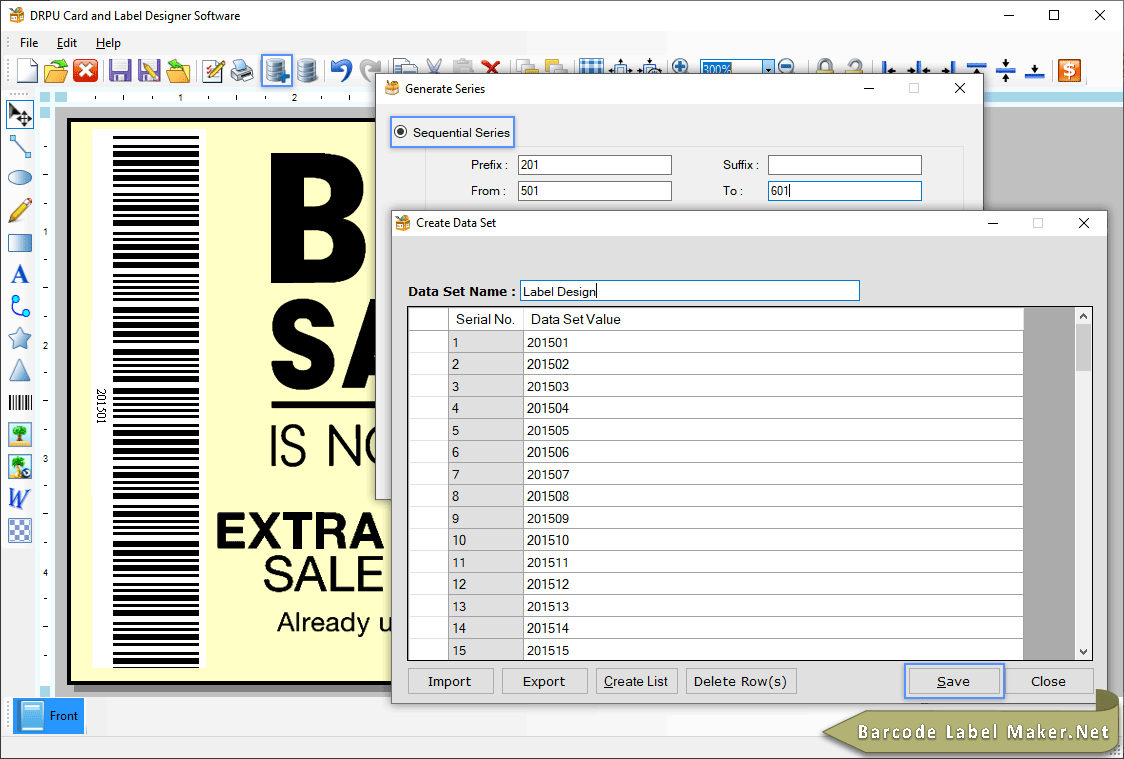Click the data set list scroll-up arrow
Screen dimensions: 1124x759
(1083, 316)
